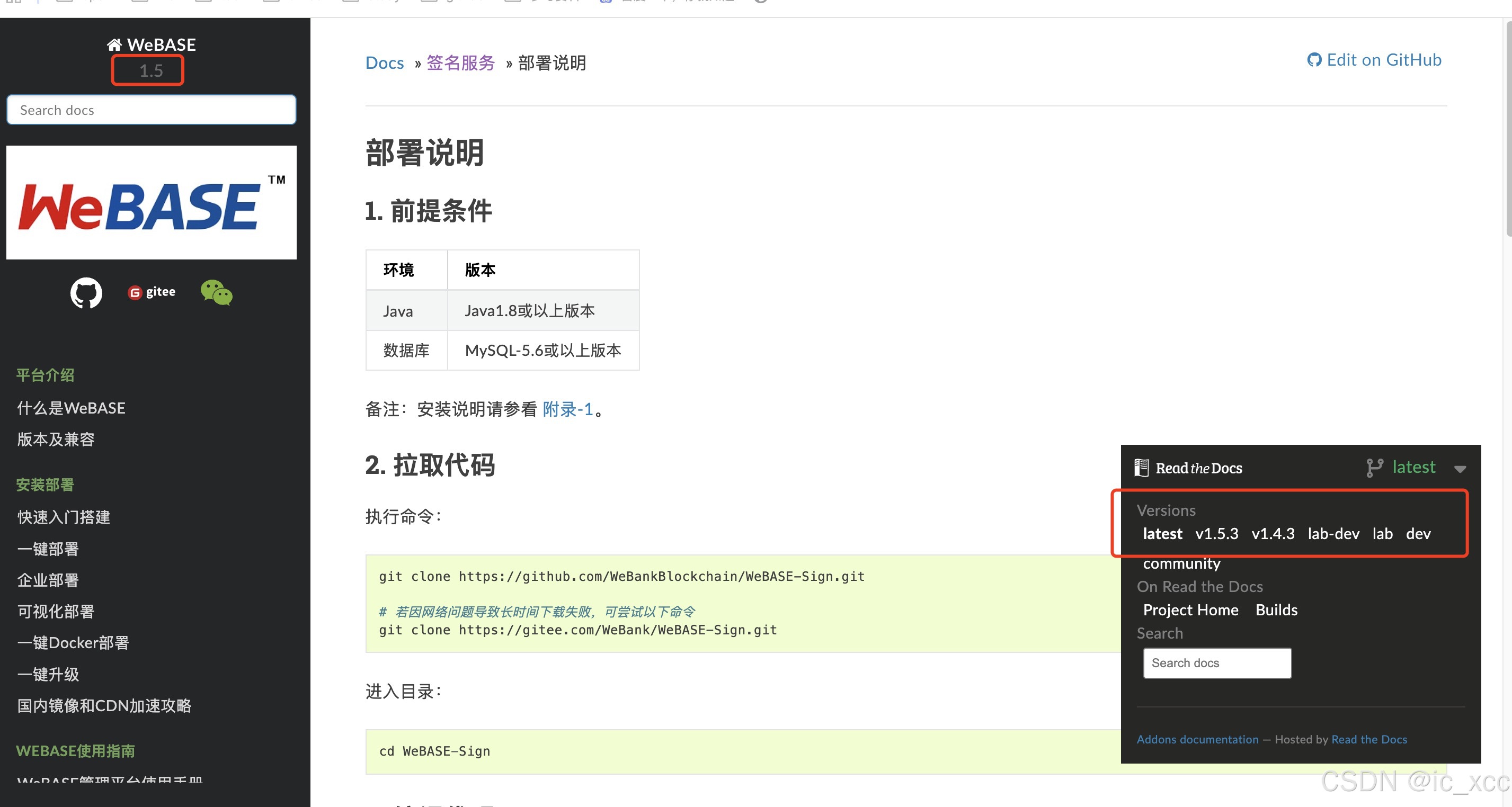
Task: Switch docs to community version
Action: coord(1181,563)
